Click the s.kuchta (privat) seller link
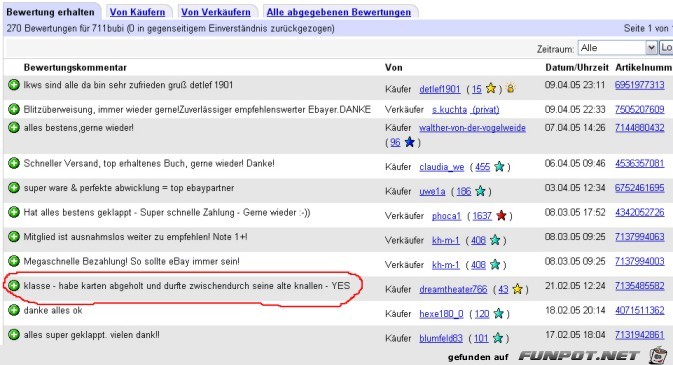Image resolution: width=673 pixels, height=365 pixels. coord(465,110)
